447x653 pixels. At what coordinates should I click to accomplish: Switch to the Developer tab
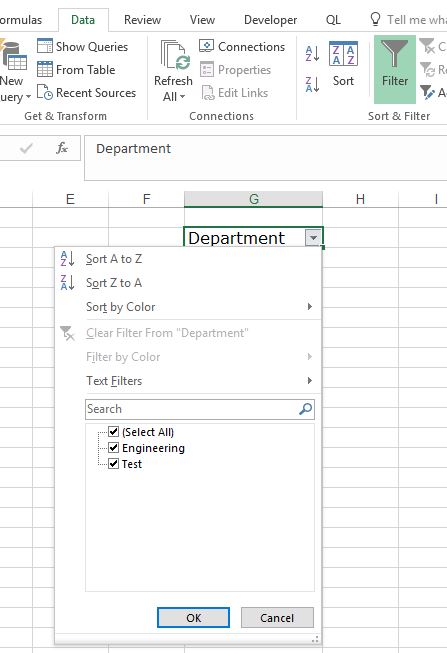click(270, 20)
